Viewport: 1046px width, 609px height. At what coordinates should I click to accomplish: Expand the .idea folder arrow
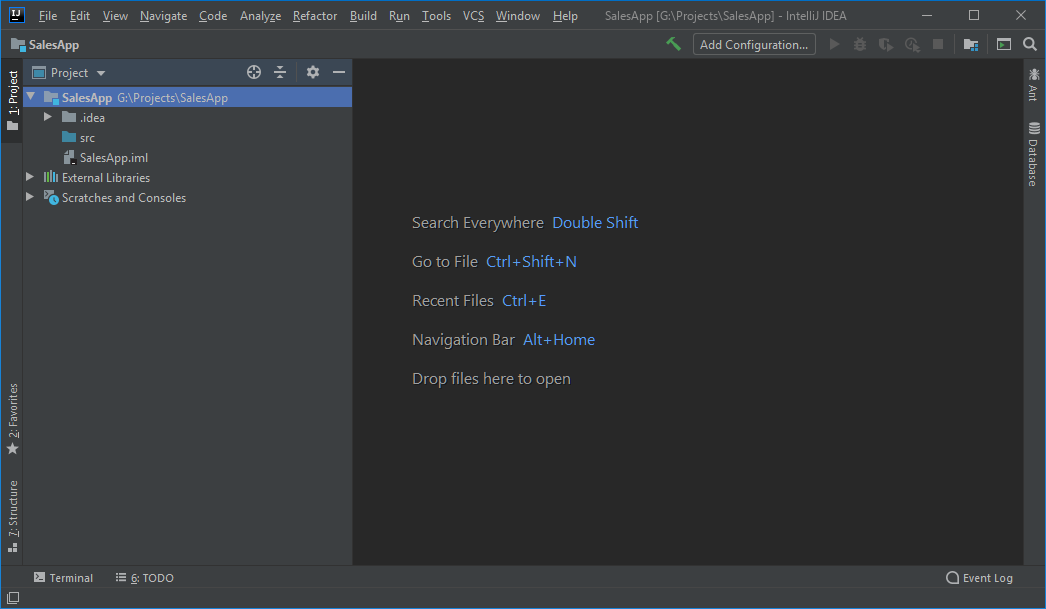(x=47, y=117)
